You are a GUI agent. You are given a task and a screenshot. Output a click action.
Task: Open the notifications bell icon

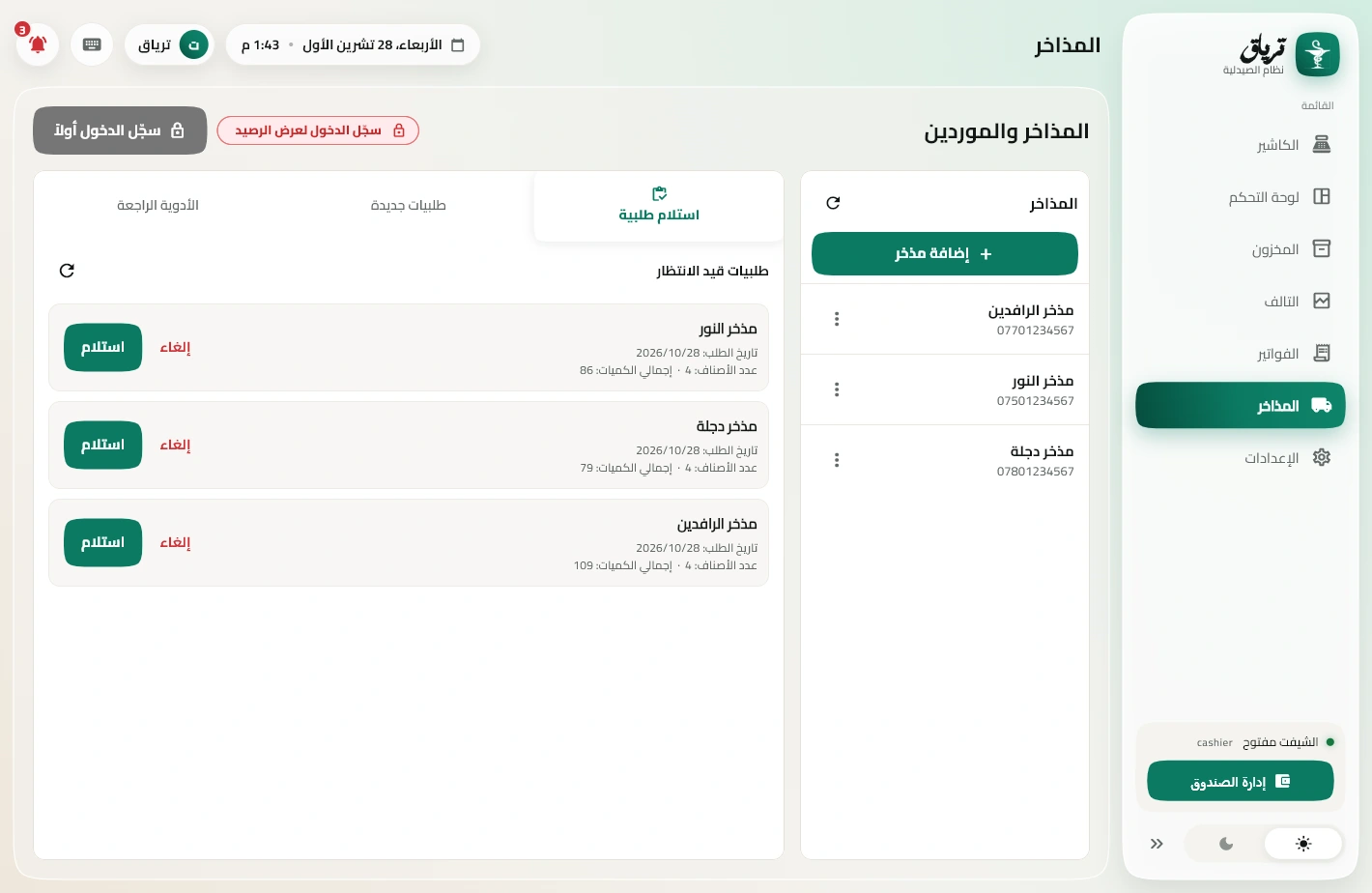click(x=38, y=44)
